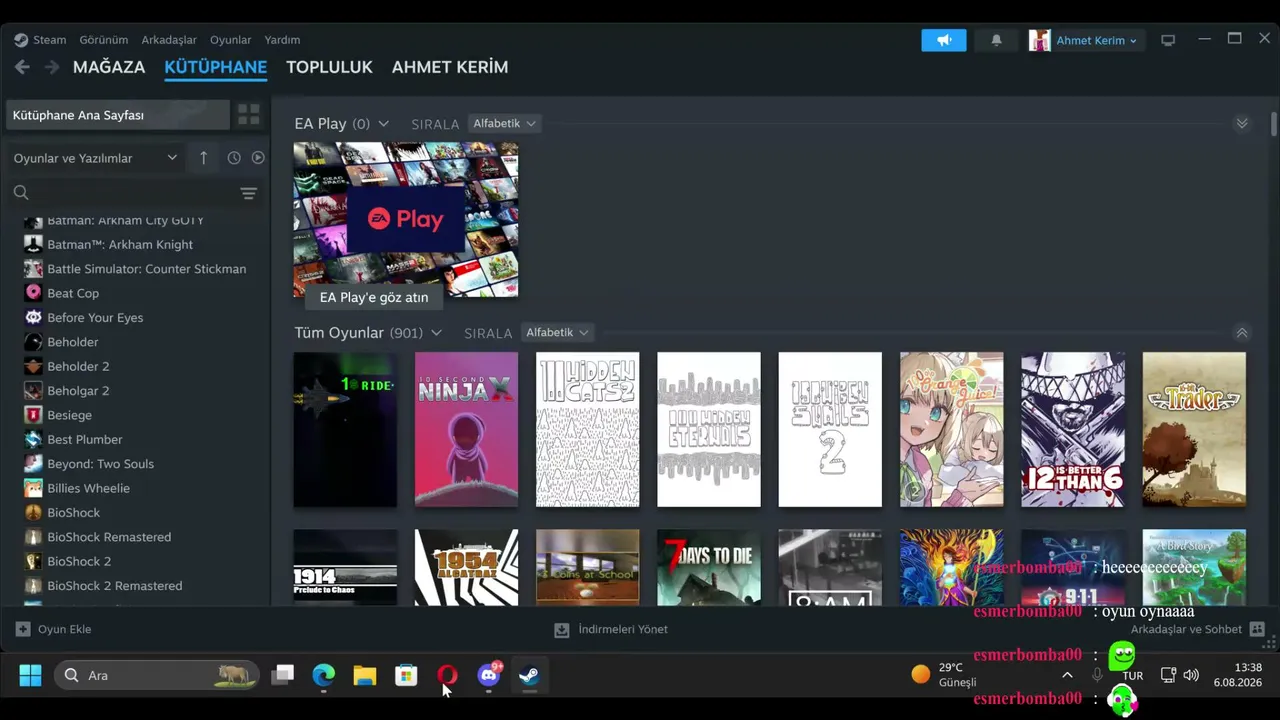Show hidden system tray icons

point(1067,675)
